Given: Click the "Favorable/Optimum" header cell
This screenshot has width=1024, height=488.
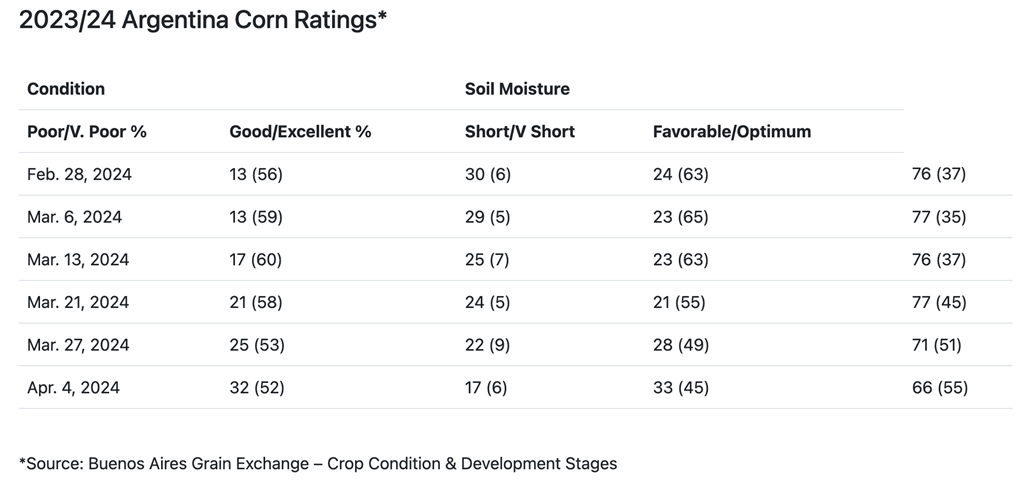Looking at the screenshot, I should 732,132.
